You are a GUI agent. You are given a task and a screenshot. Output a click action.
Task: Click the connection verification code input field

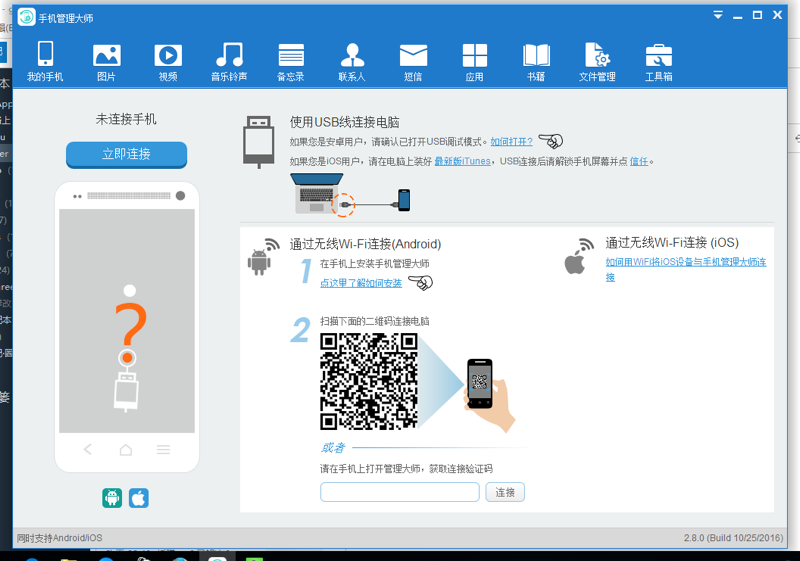pyautogui.click(x=399, y=492)
